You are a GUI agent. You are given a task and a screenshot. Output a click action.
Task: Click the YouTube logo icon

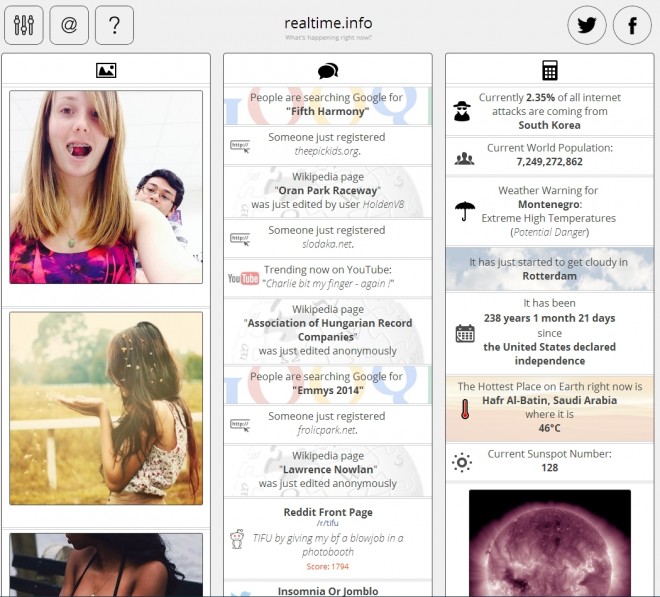[x=243, y=278]
